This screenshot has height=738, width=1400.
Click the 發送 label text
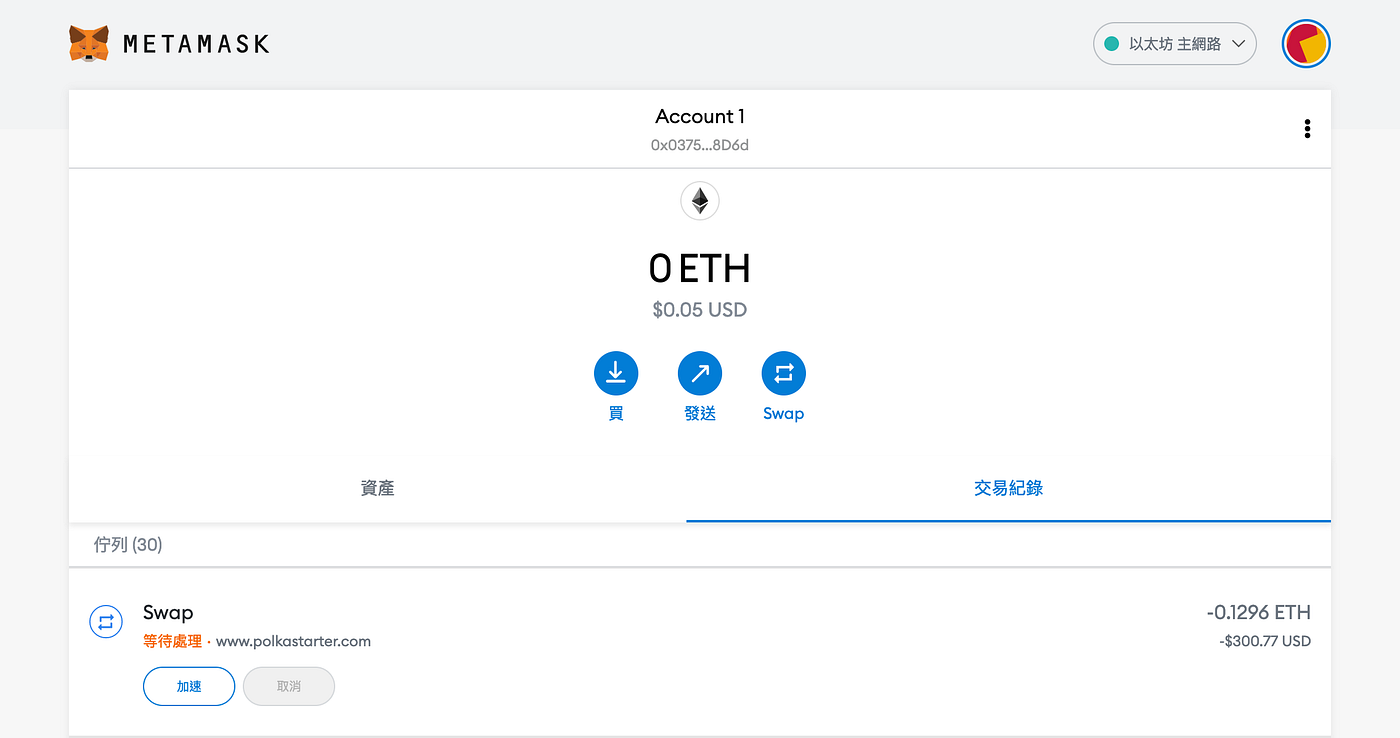700,413
